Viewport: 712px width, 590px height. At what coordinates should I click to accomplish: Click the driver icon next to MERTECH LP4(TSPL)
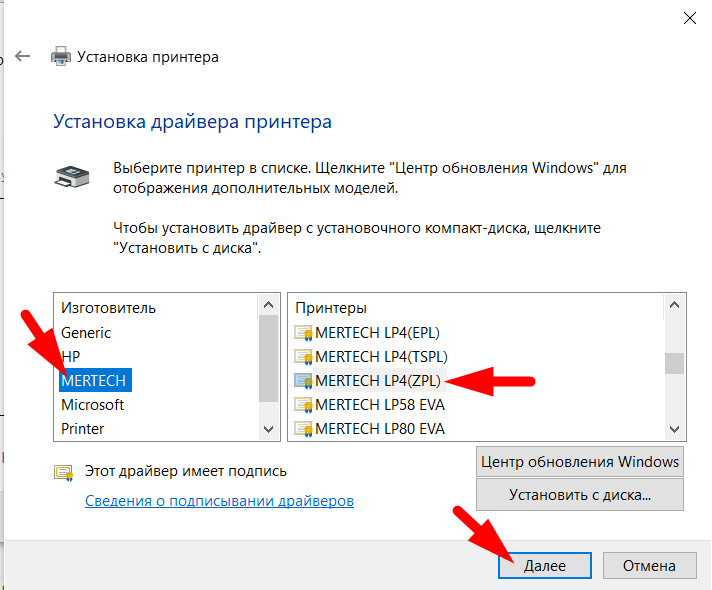pos(303,356)
